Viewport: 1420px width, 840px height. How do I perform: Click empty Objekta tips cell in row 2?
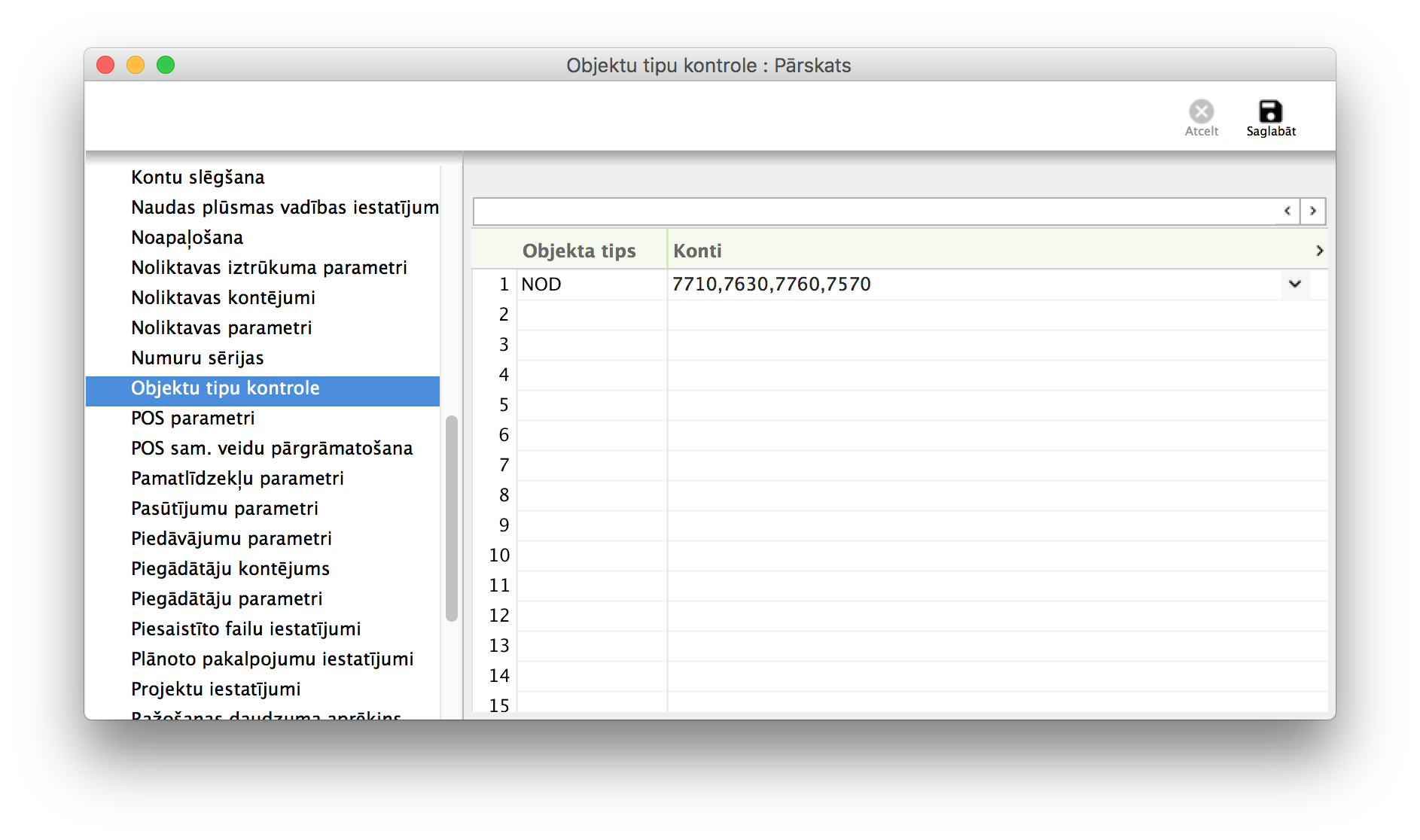point(592,315)
